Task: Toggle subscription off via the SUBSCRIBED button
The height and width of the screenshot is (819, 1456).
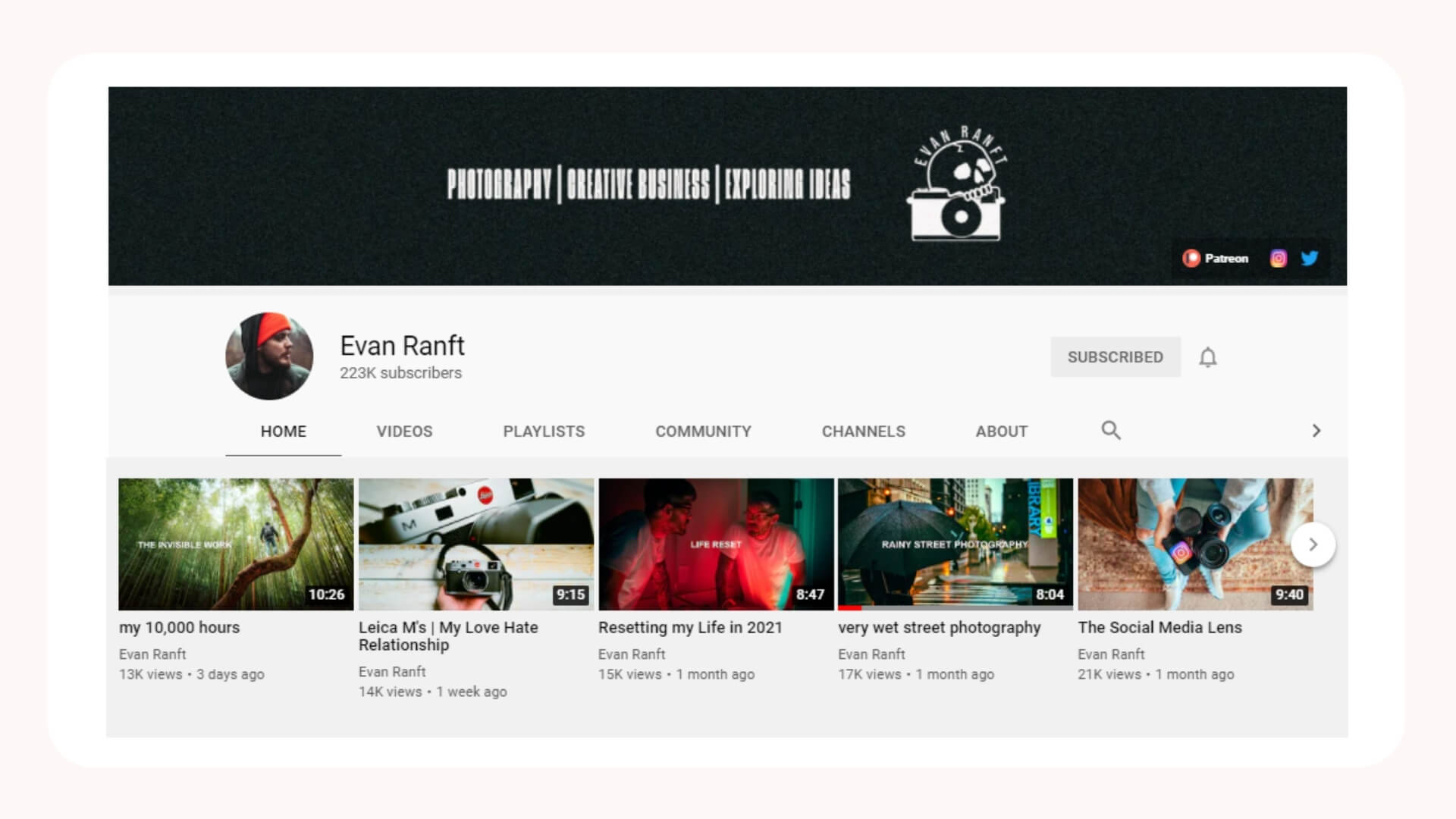Action: pyautogui.click(x=1116, y=356)
